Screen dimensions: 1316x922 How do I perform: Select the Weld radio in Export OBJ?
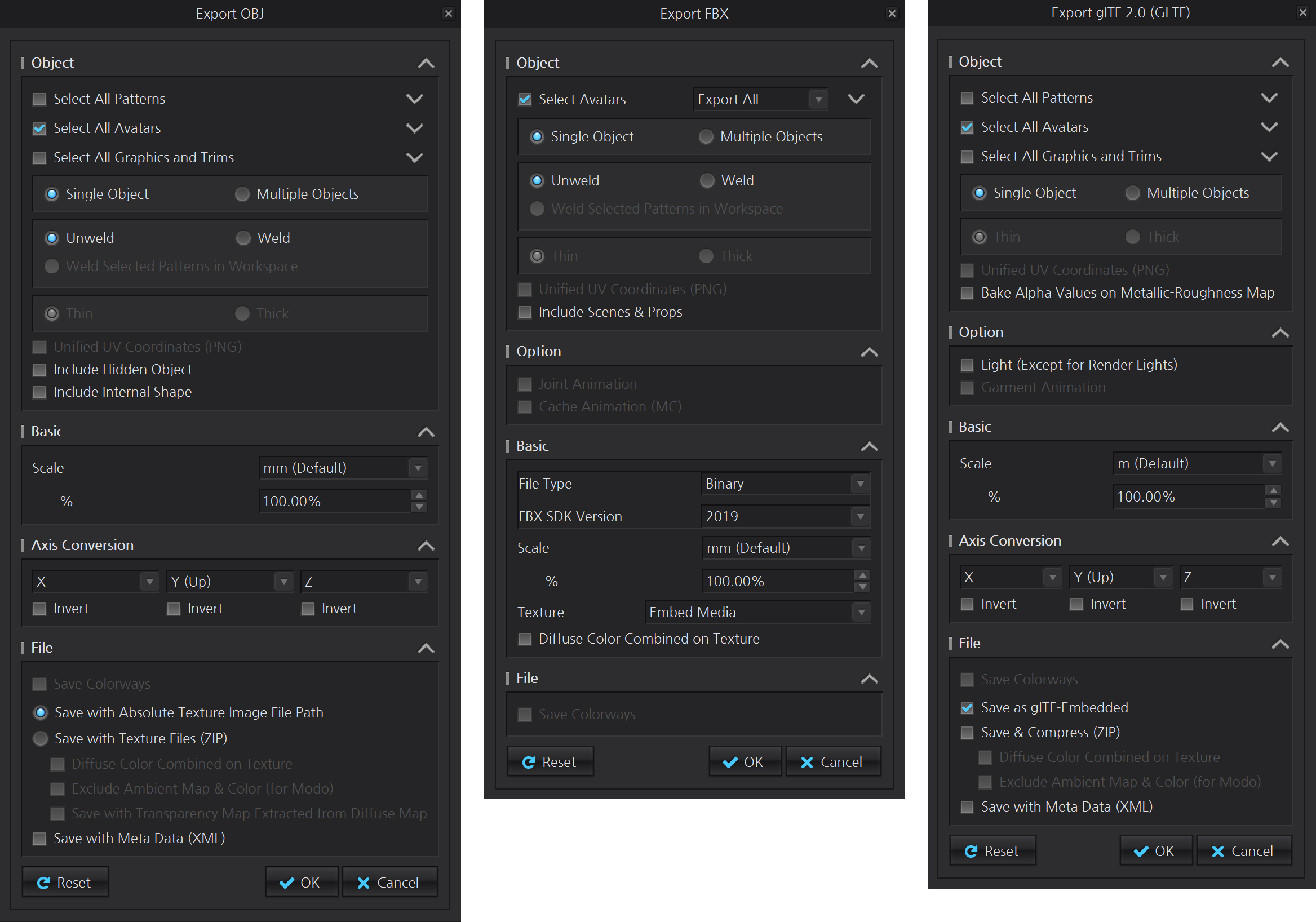tap(243, 238)
